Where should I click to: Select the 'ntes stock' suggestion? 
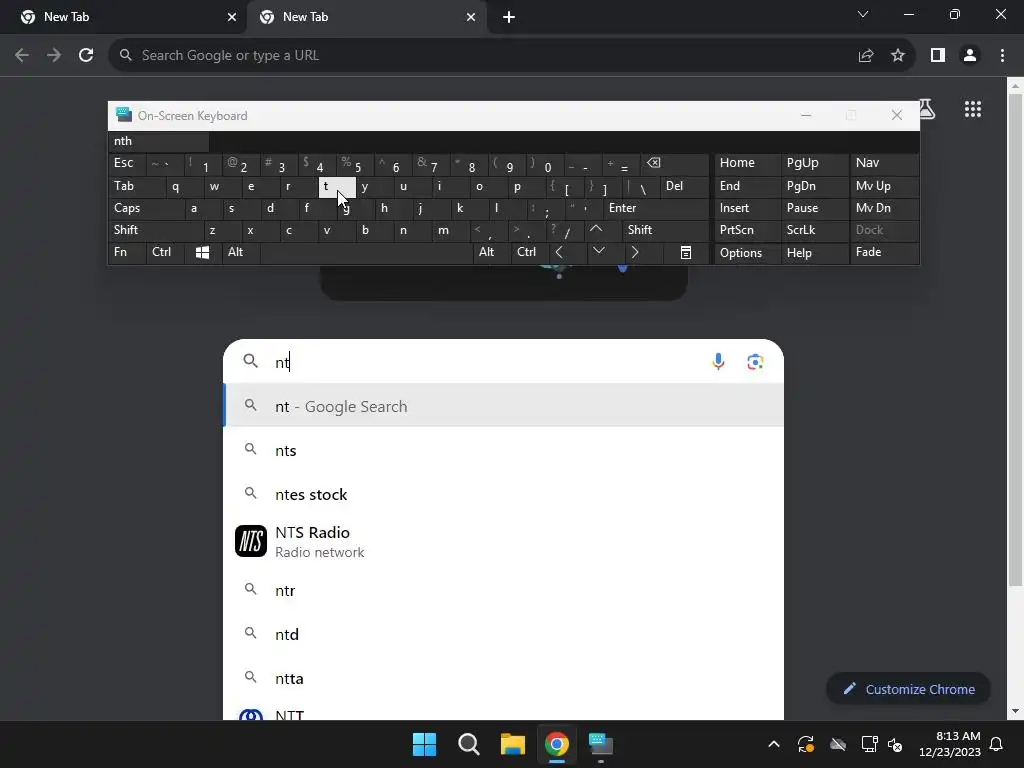coord(504,494)
